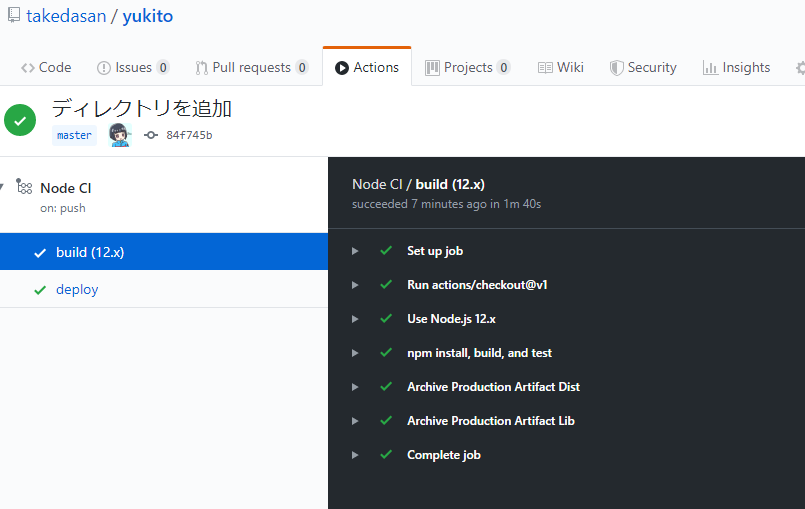Select the Actions tab
Screen dimensions: 805x509
click(x=367, y=67)
